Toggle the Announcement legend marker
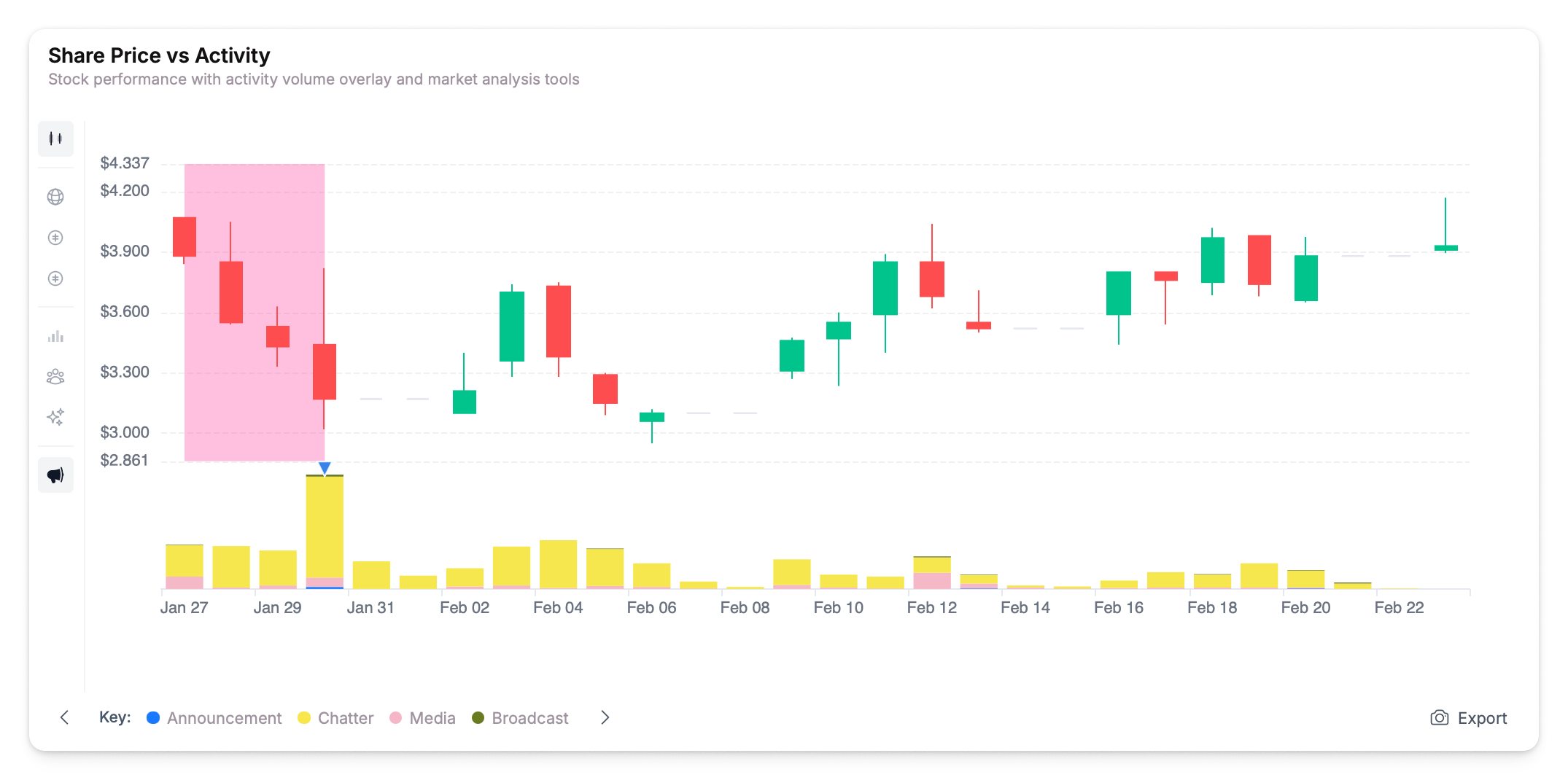The height and width of the screenshot is (780, 1568). pos(153,718)
